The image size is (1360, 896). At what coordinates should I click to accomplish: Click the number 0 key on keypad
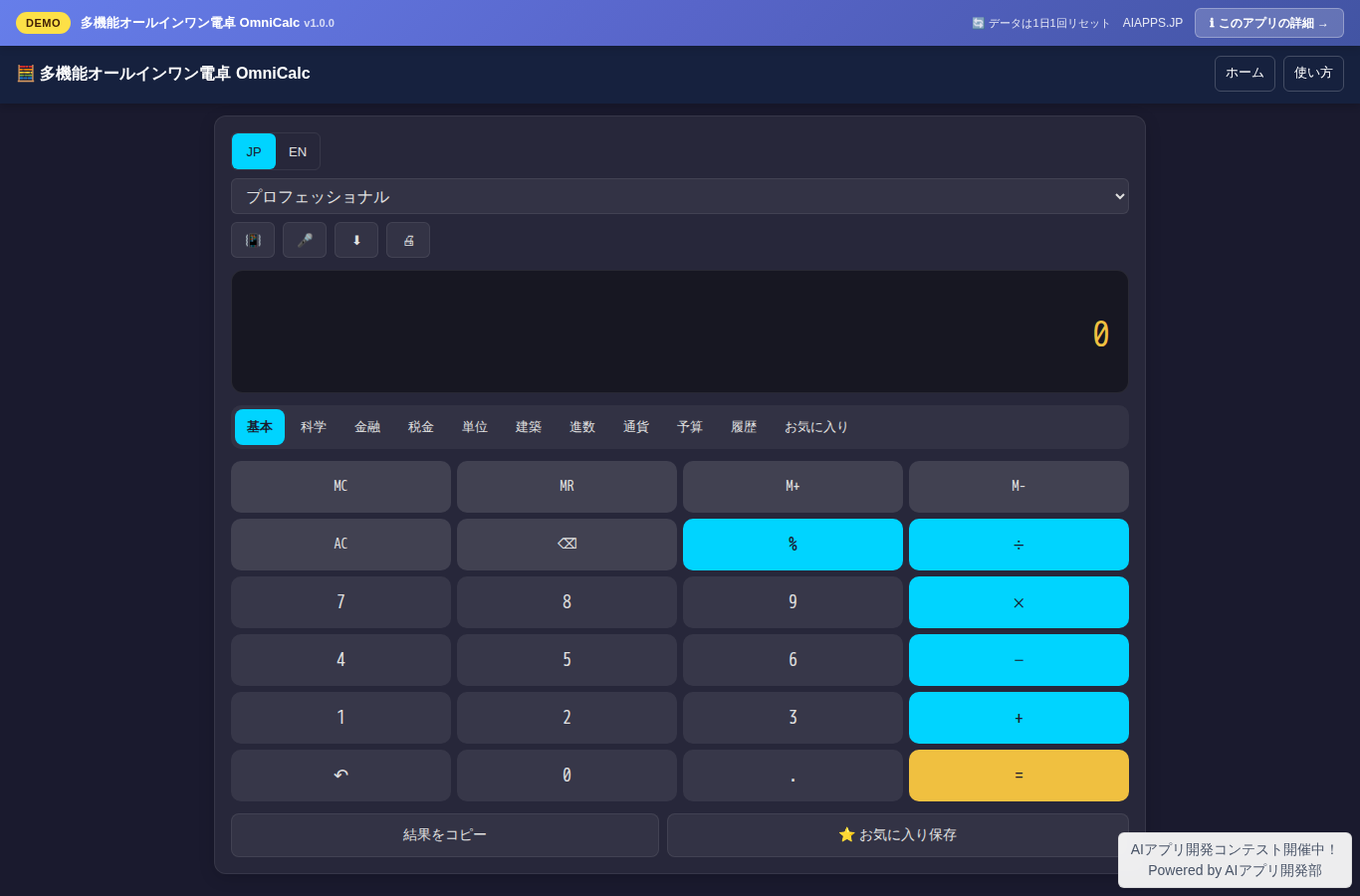tap(567, 776)
